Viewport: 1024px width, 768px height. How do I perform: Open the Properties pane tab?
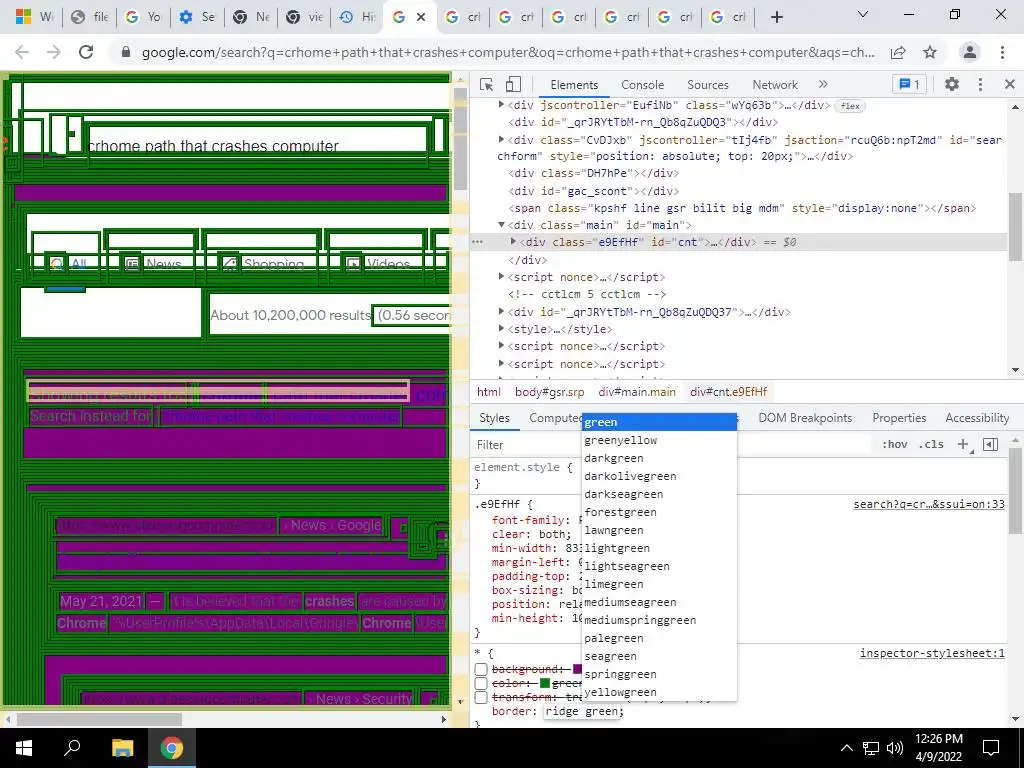pyautogui.click(x=899, y=418)
